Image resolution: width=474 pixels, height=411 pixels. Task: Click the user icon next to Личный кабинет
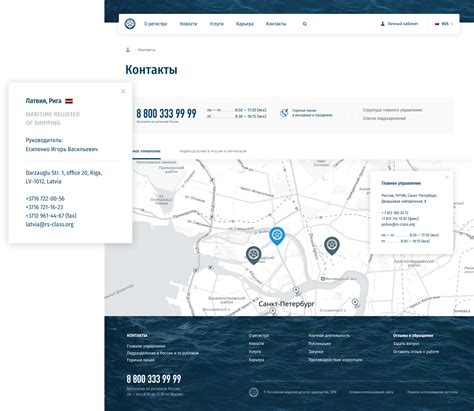click(383, 24)
